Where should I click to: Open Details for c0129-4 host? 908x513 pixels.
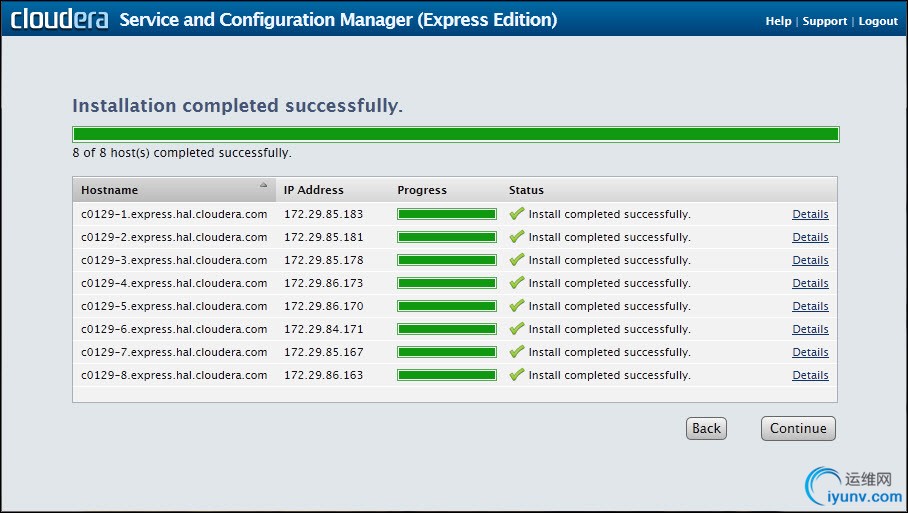[x=810, y=283]
